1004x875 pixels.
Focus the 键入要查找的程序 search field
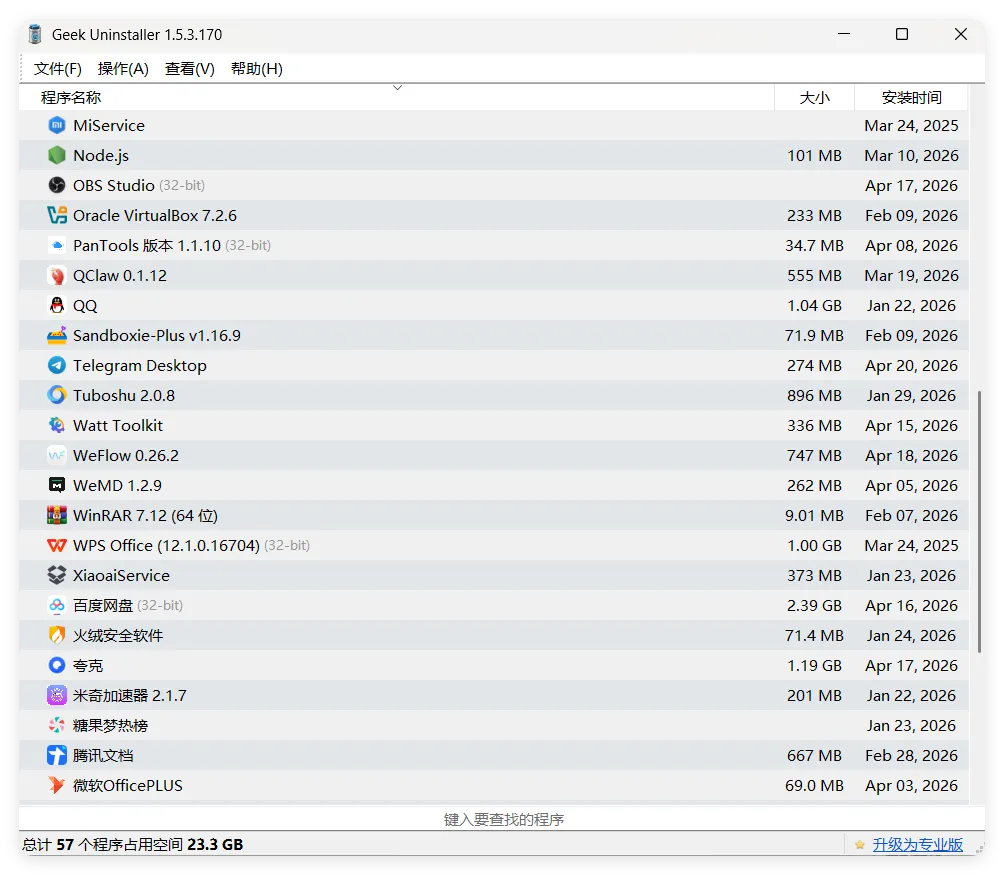502,819
